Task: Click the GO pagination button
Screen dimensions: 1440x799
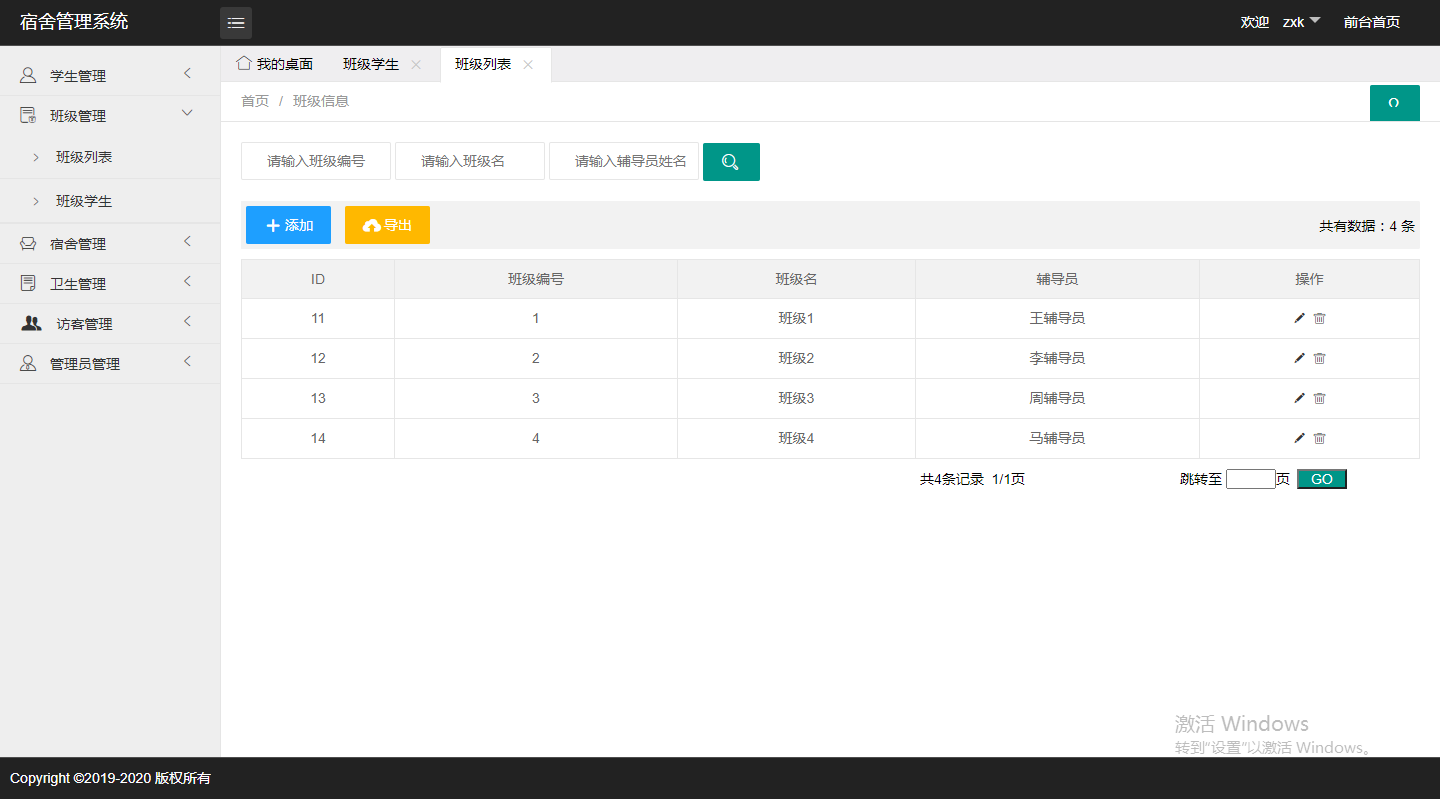Action: [x=1322, y=479]
